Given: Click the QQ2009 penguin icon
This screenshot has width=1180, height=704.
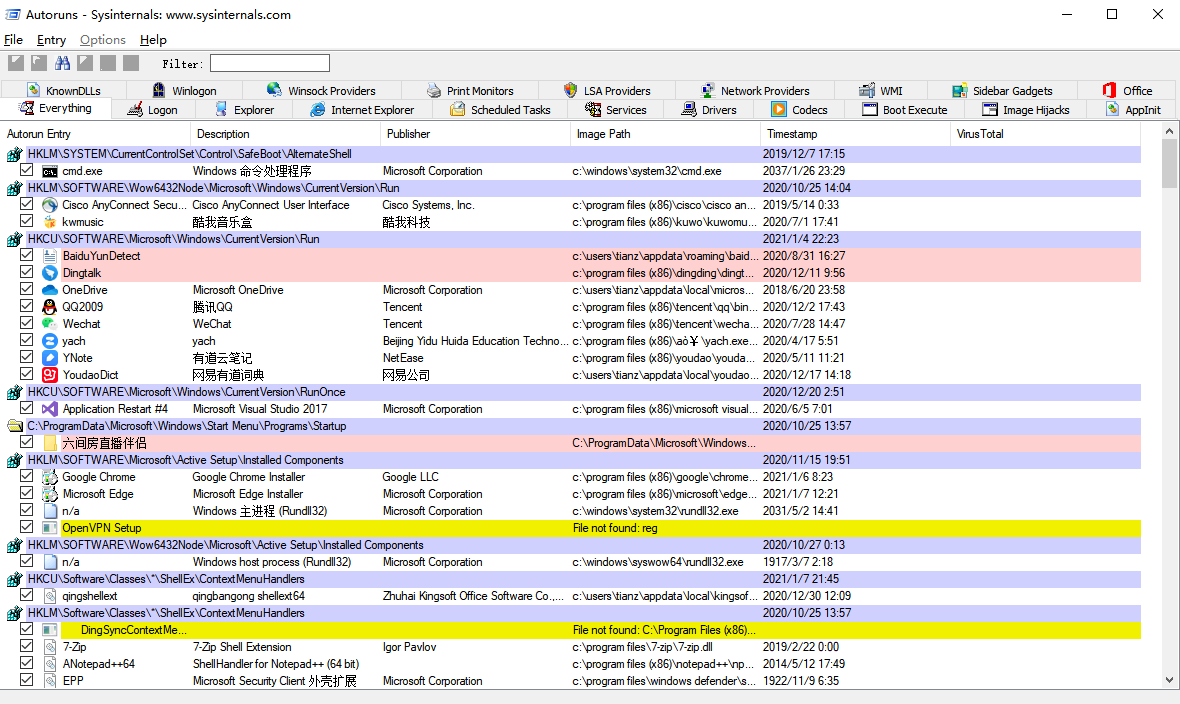Looking at the screenshot, I should [50, 307].
